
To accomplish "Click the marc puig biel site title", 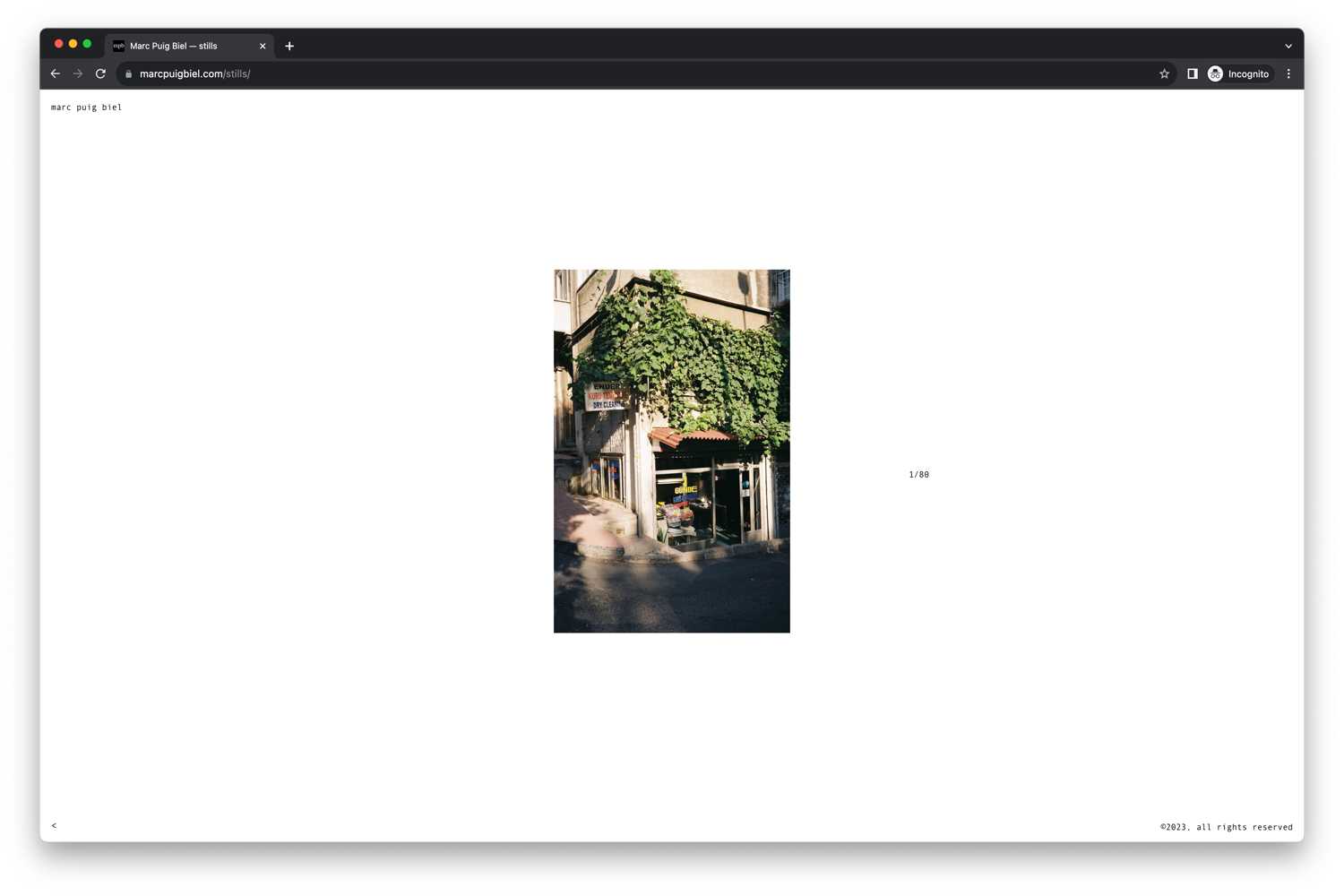I will (x=86, y=107).
